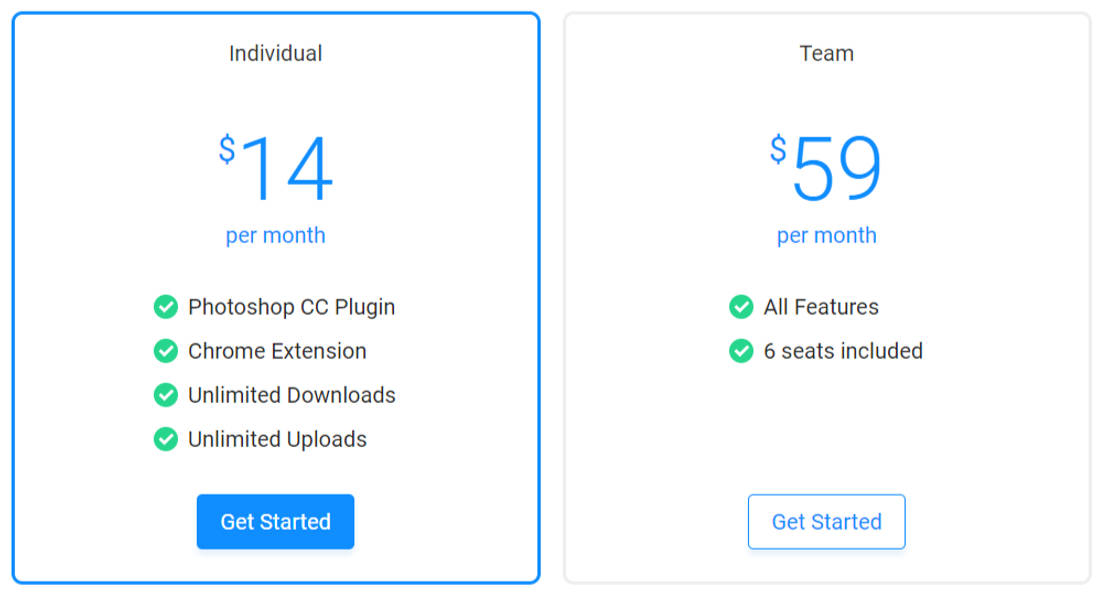Click 'per month' under the $14 price
This screenshot has width=1108, height=596.
pyautogui.click(x=276, y=235)
